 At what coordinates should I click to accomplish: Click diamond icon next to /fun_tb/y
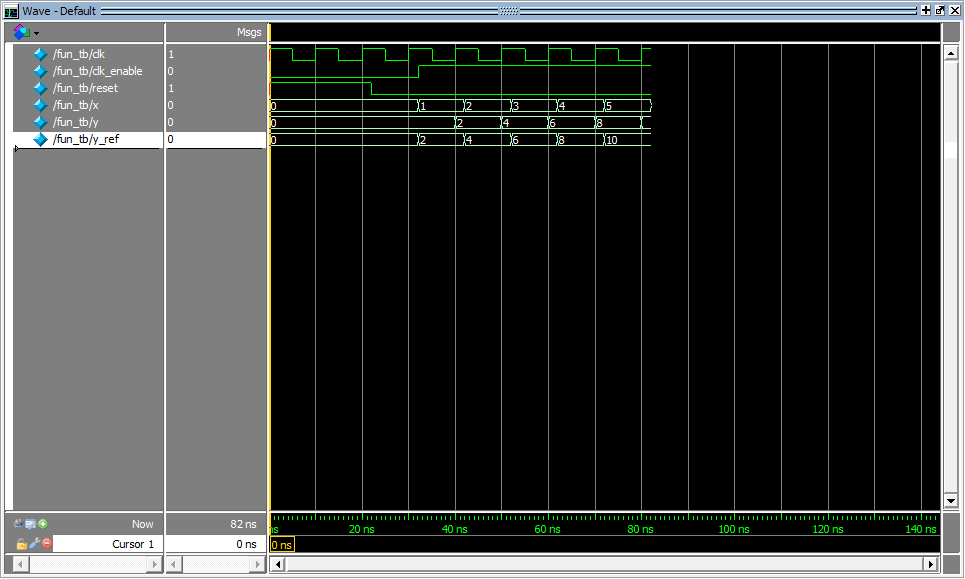(41, 122)
